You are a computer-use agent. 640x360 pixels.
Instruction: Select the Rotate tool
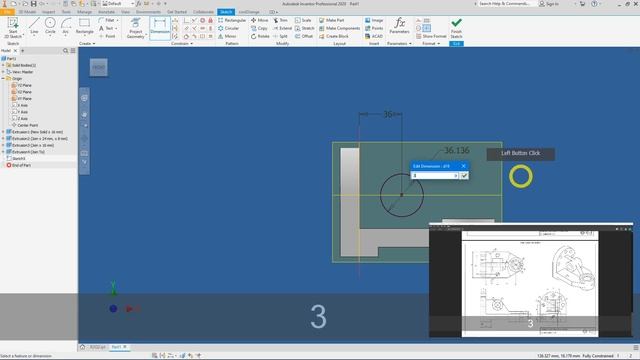click(260, 36)
